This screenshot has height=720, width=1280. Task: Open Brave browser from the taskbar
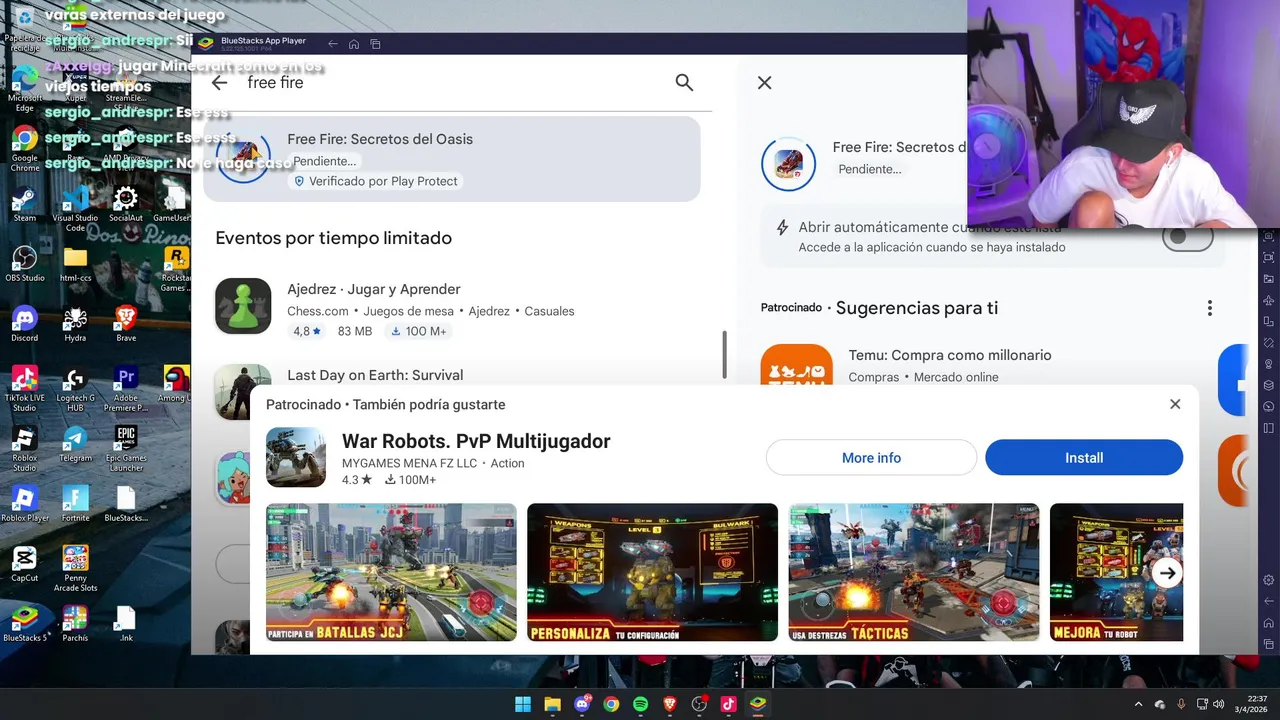670,704
